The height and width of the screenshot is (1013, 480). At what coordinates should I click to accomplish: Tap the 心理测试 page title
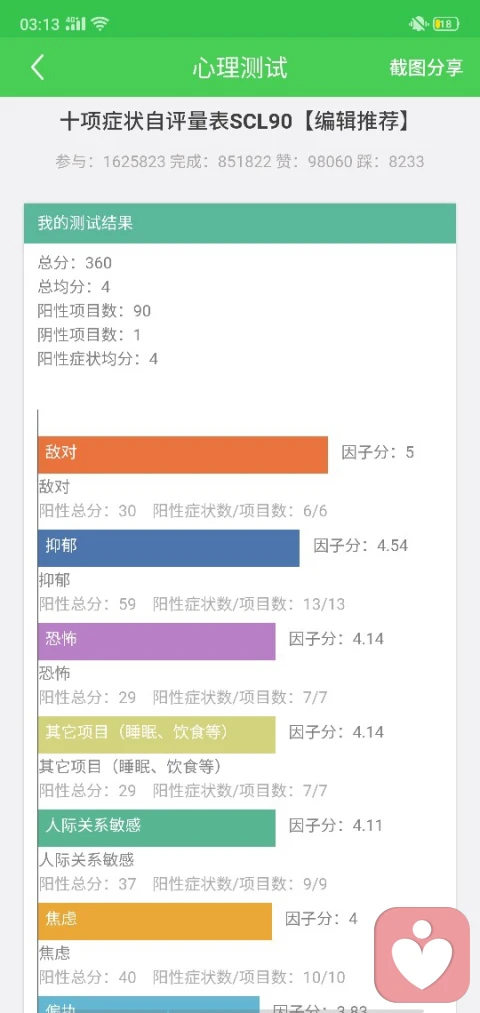click(x=240, y=68)
